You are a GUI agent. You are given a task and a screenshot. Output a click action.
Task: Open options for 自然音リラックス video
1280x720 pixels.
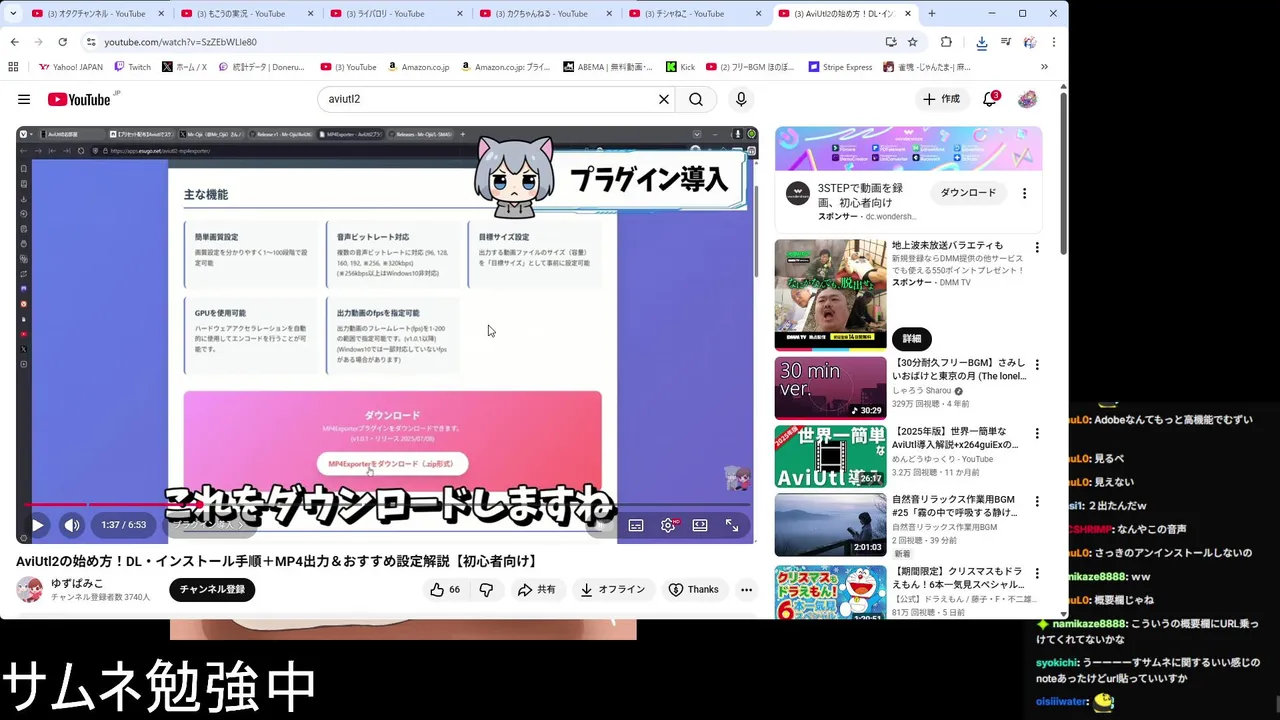coord(1037,501)
